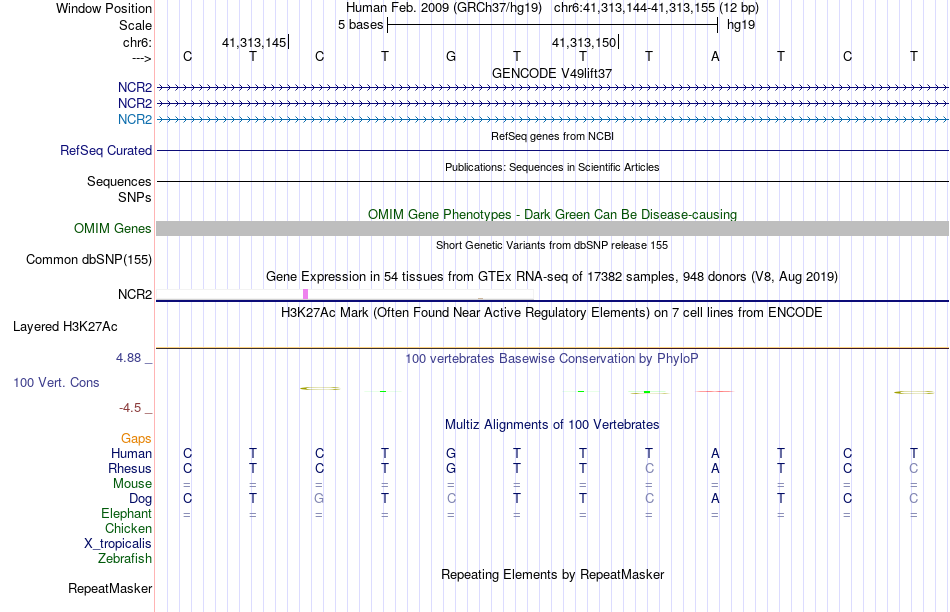Click the G base in the Human row
This screenshot has height=612, width=950.
(451, 453)
